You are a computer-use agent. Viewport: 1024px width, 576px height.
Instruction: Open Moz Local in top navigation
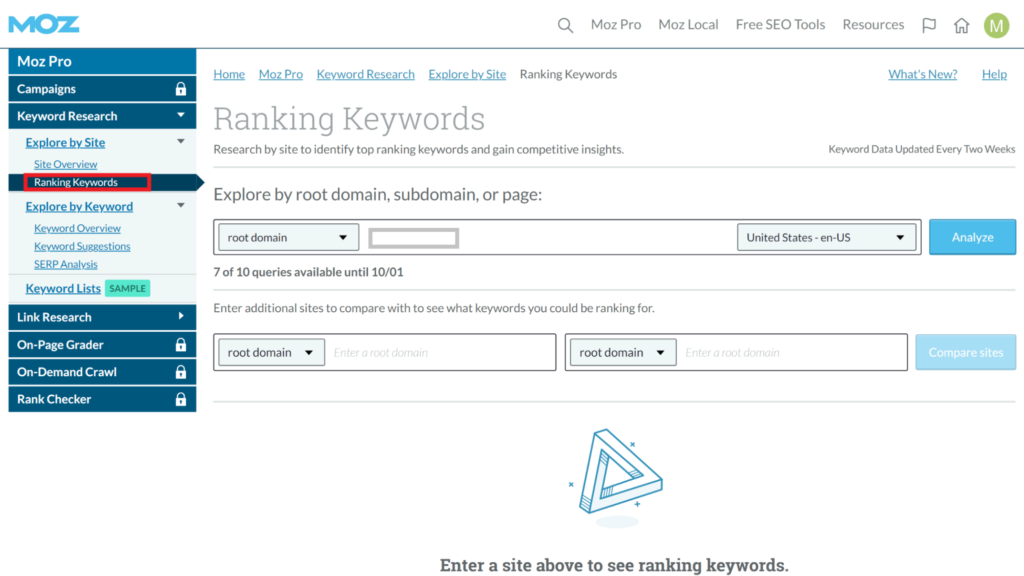point(688,25)
